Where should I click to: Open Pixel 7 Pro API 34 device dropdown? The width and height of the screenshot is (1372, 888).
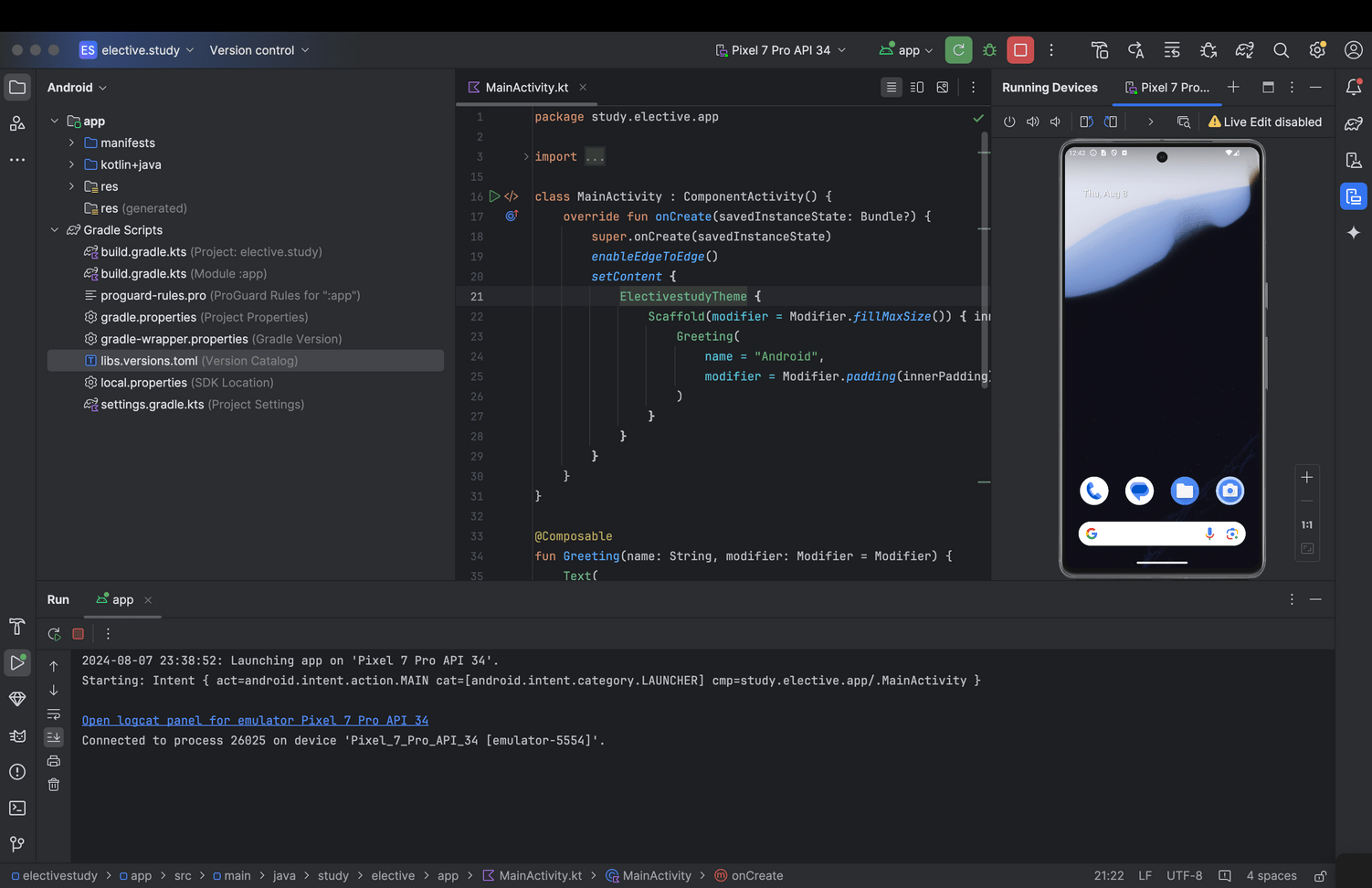click(x=780, y=50)
